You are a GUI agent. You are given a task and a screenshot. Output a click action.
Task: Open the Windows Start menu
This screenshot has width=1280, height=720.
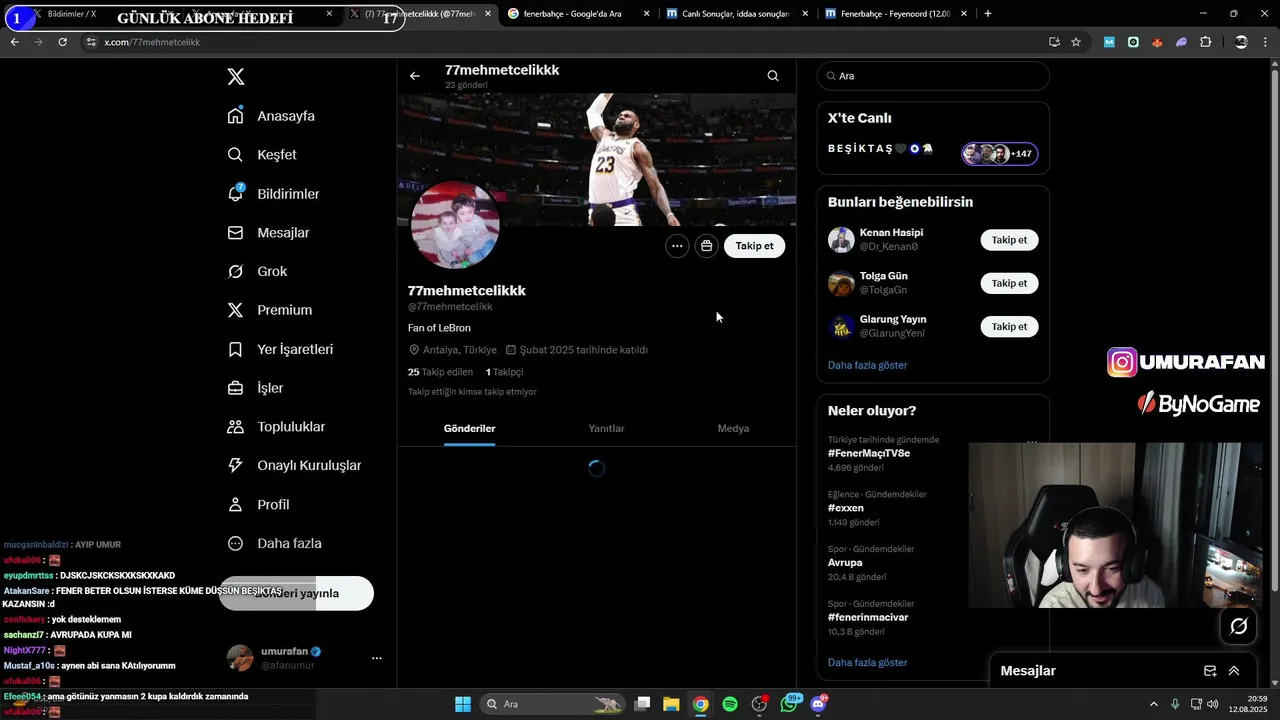tap(463, 704)
